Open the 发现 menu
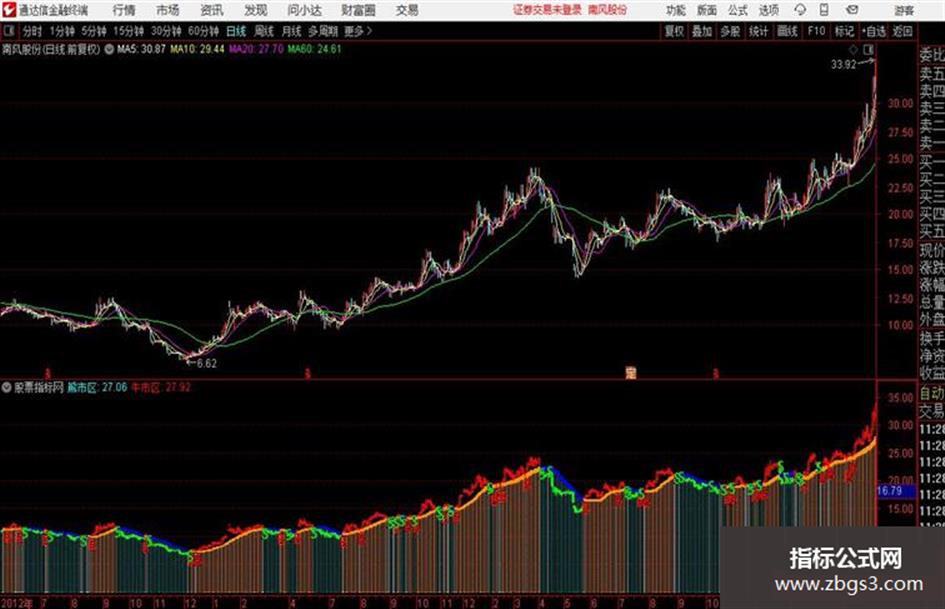Screen dimensions: 945x609 [x=256, y=10]
